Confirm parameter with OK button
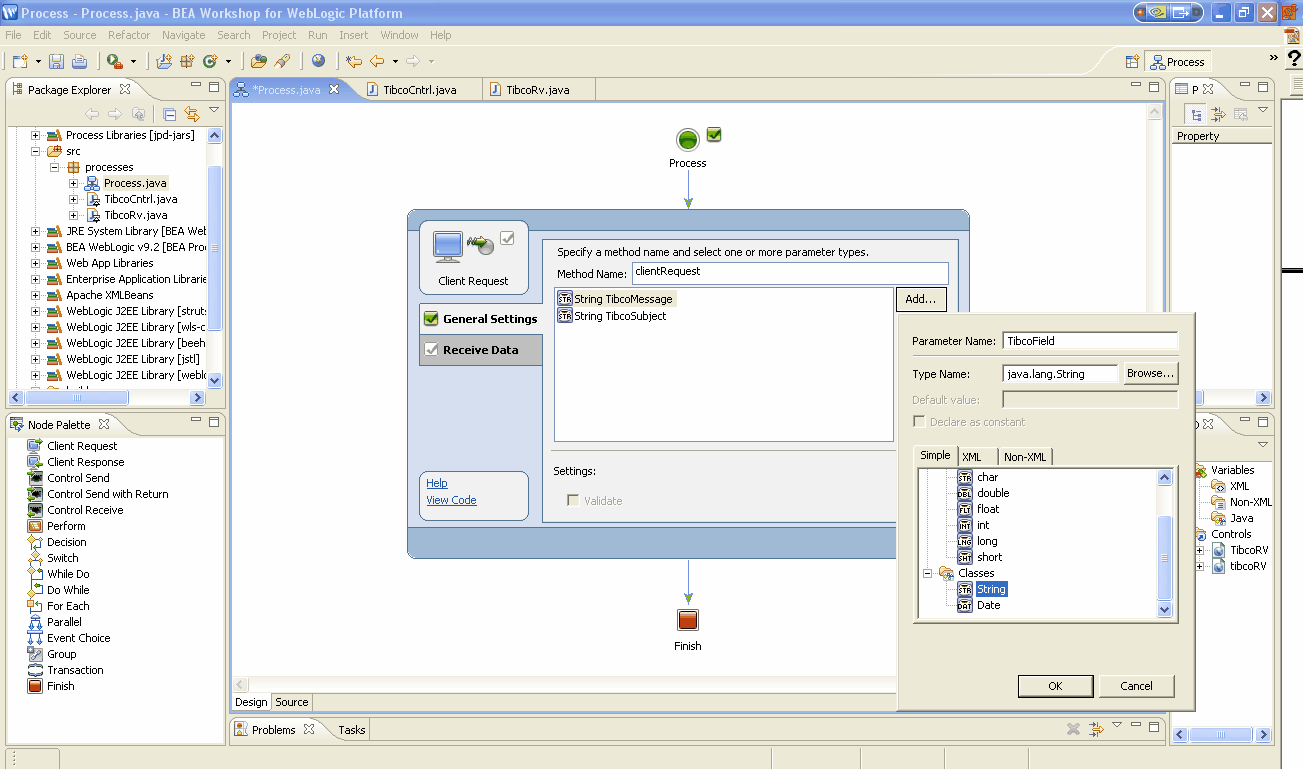This screenshot has width=1303, height=769. pyautogui.click(x=1055, y=686)
